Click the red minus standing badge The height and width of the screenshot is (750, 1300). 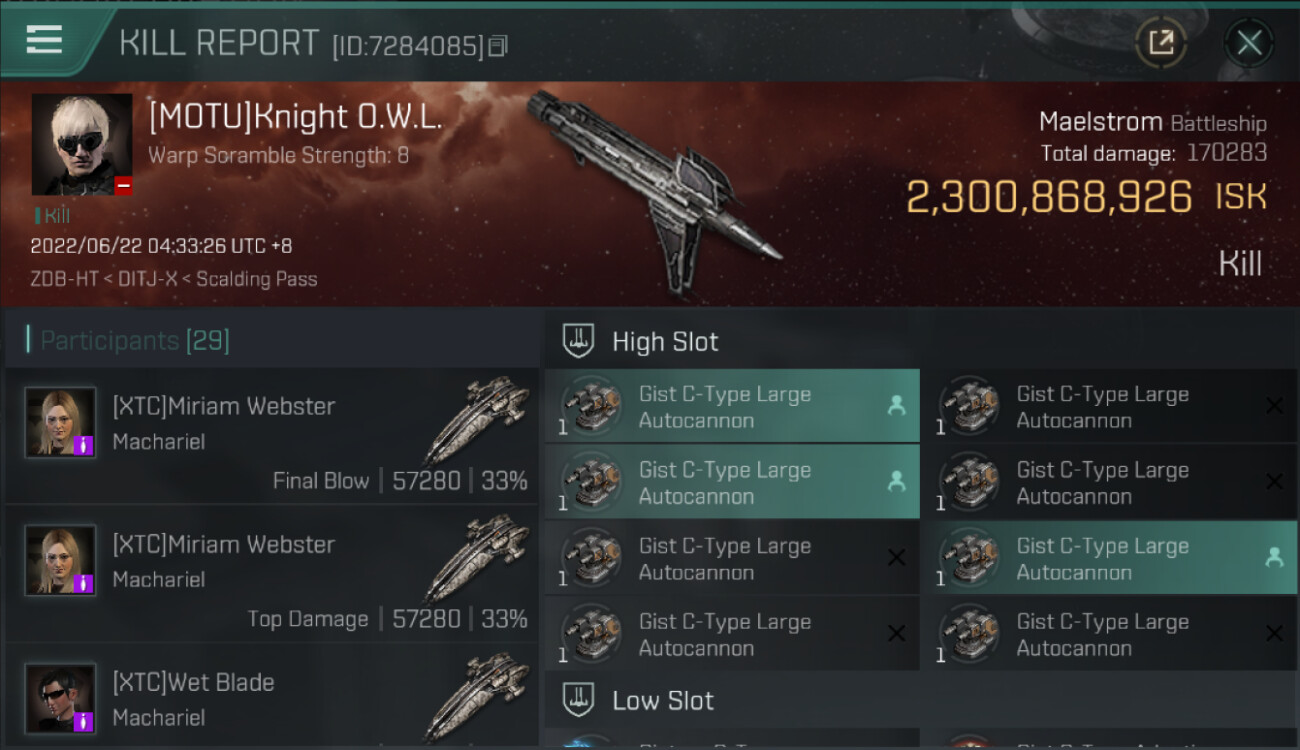coord(123,185)
